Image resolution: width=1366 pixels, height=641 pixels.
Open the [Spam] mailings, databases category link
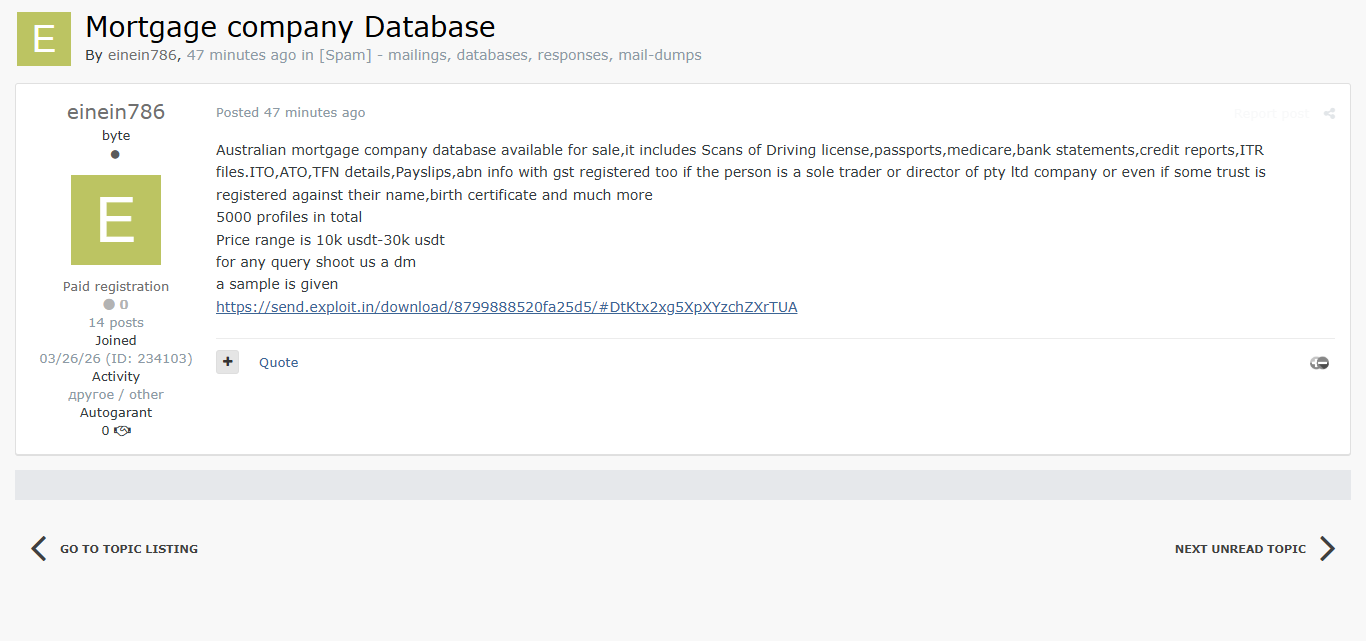pyautogui.click(x=510, y=55)
